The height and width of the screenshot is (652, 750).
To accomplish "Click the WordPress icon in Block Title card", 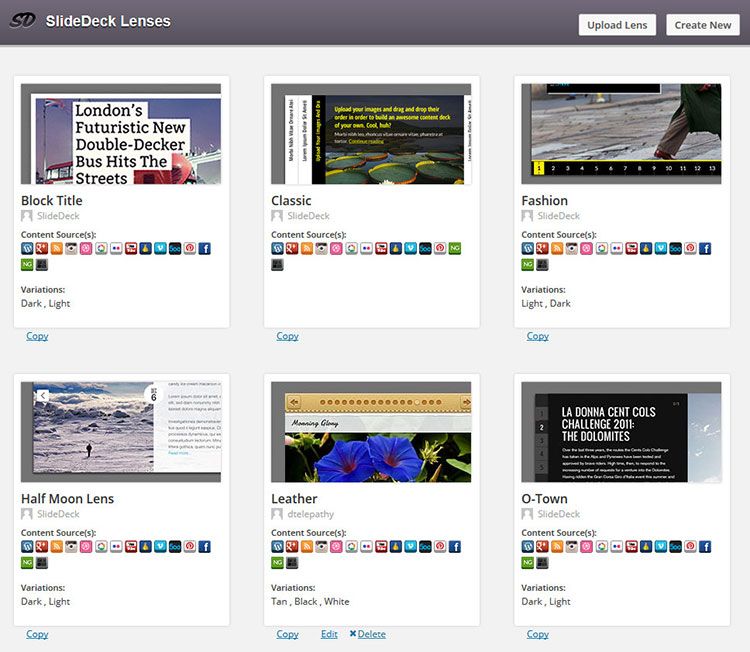I will tap(27, 248).
